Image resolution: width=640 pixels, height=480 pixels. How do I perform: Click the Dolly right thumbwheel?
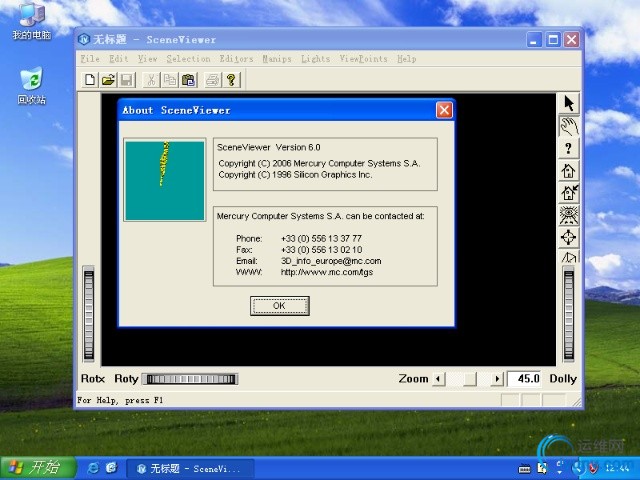(569, 314)
